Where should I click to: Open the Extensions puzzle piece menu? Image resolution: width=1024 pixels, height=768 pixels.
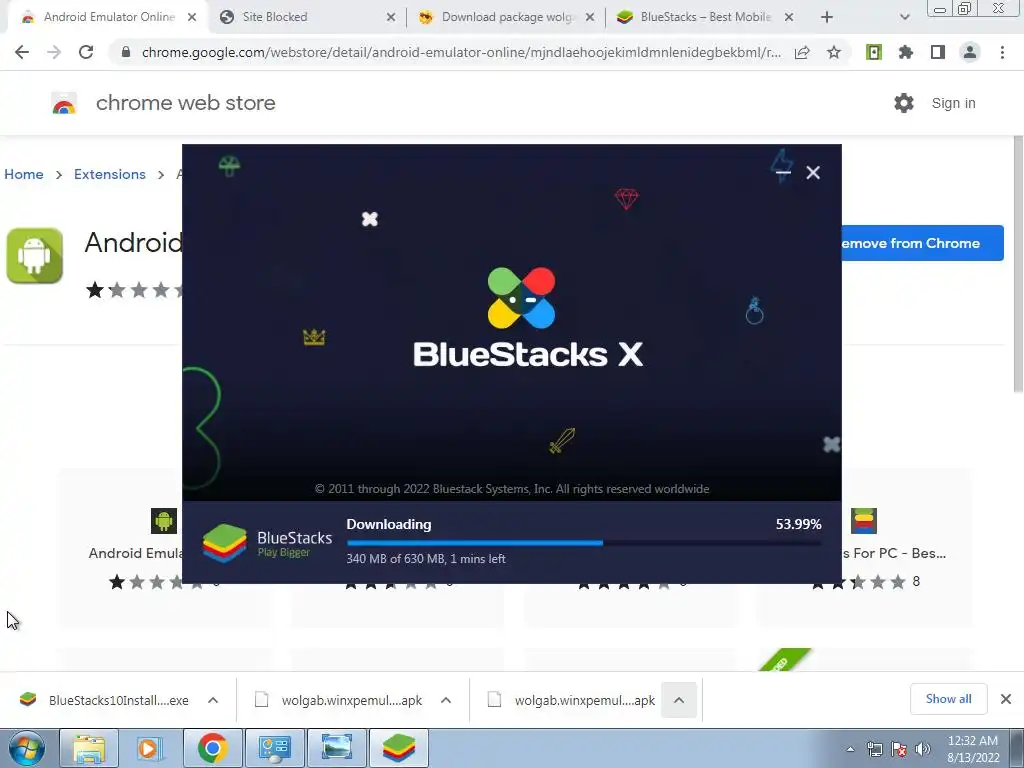pos(906,52)
